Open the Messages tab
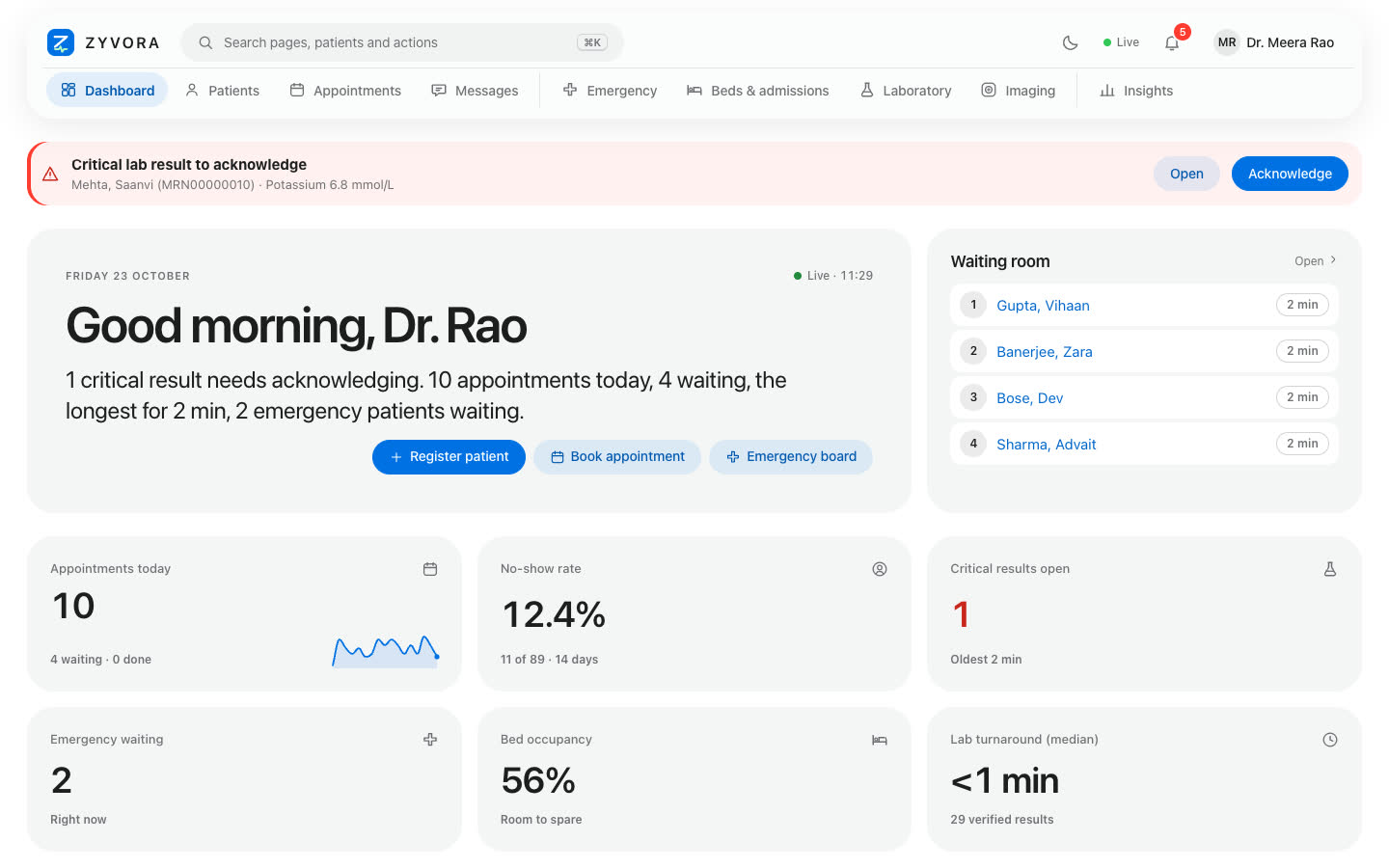1389x868 pixels. (x=475, y=90)
